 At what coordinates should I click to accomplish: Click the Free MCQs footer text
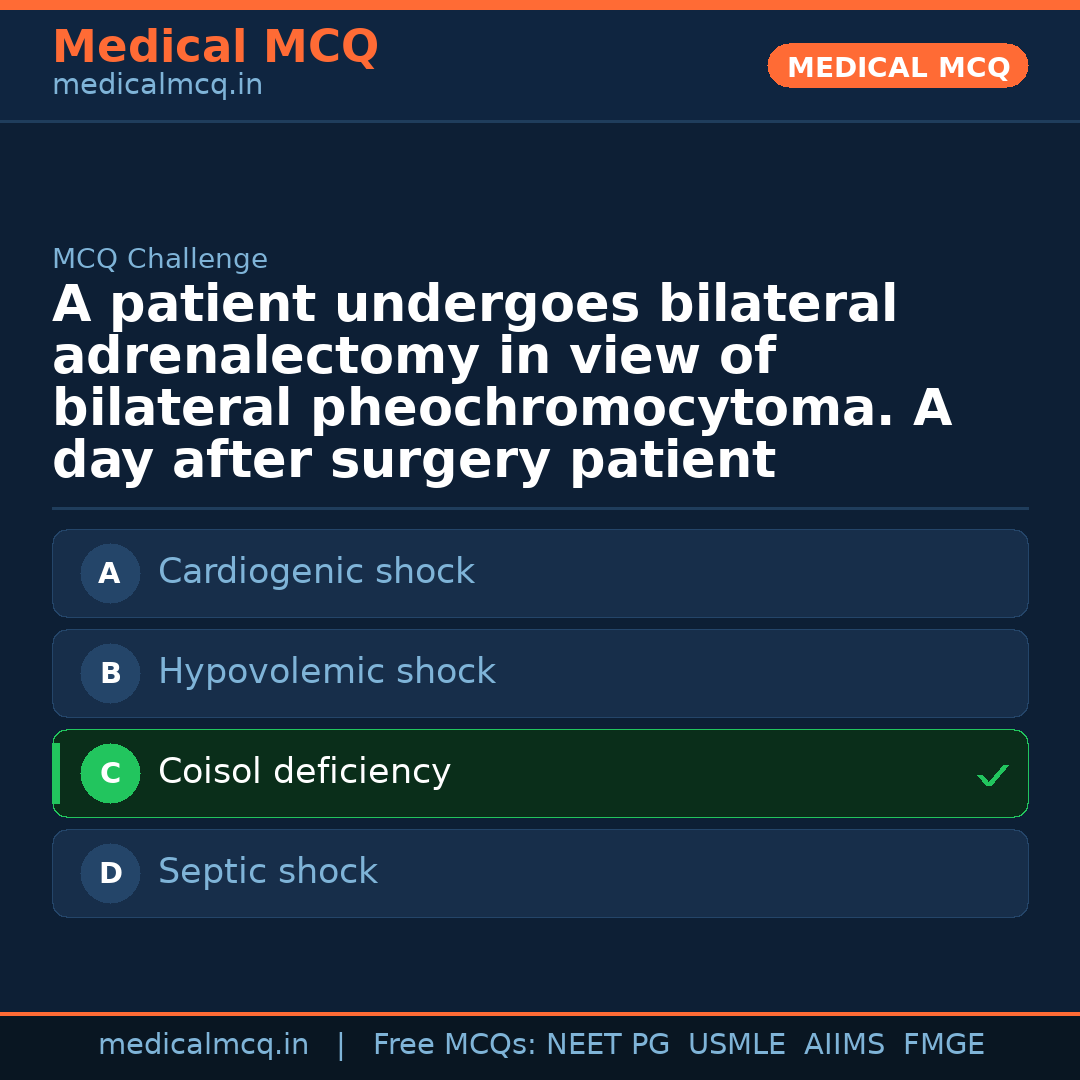(454, 1045)
